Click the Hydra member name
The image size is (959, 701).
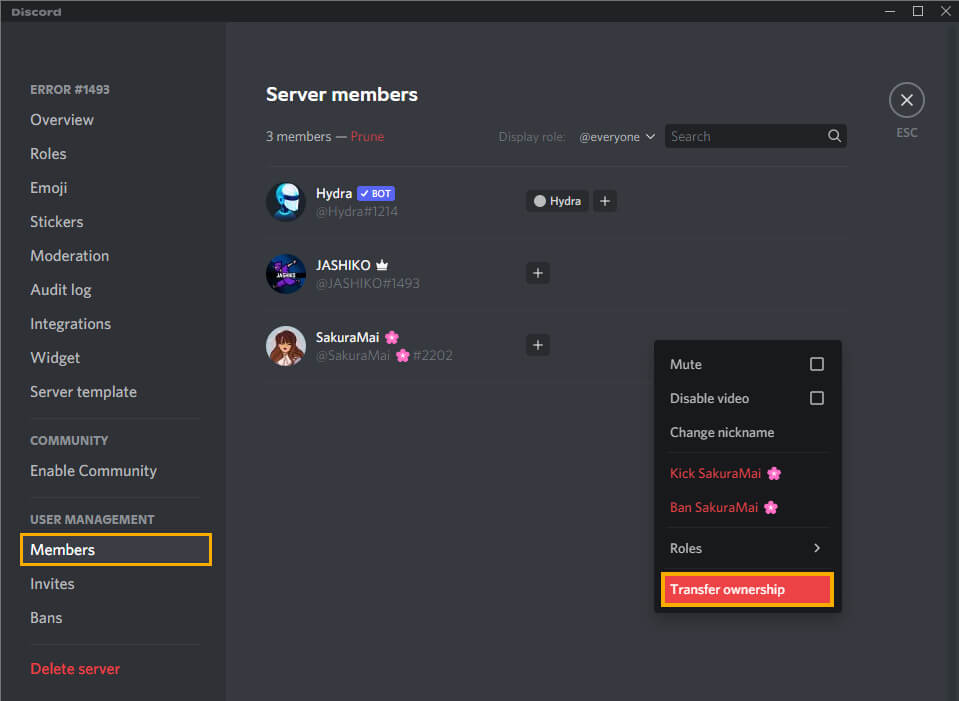tap(333, 193)
